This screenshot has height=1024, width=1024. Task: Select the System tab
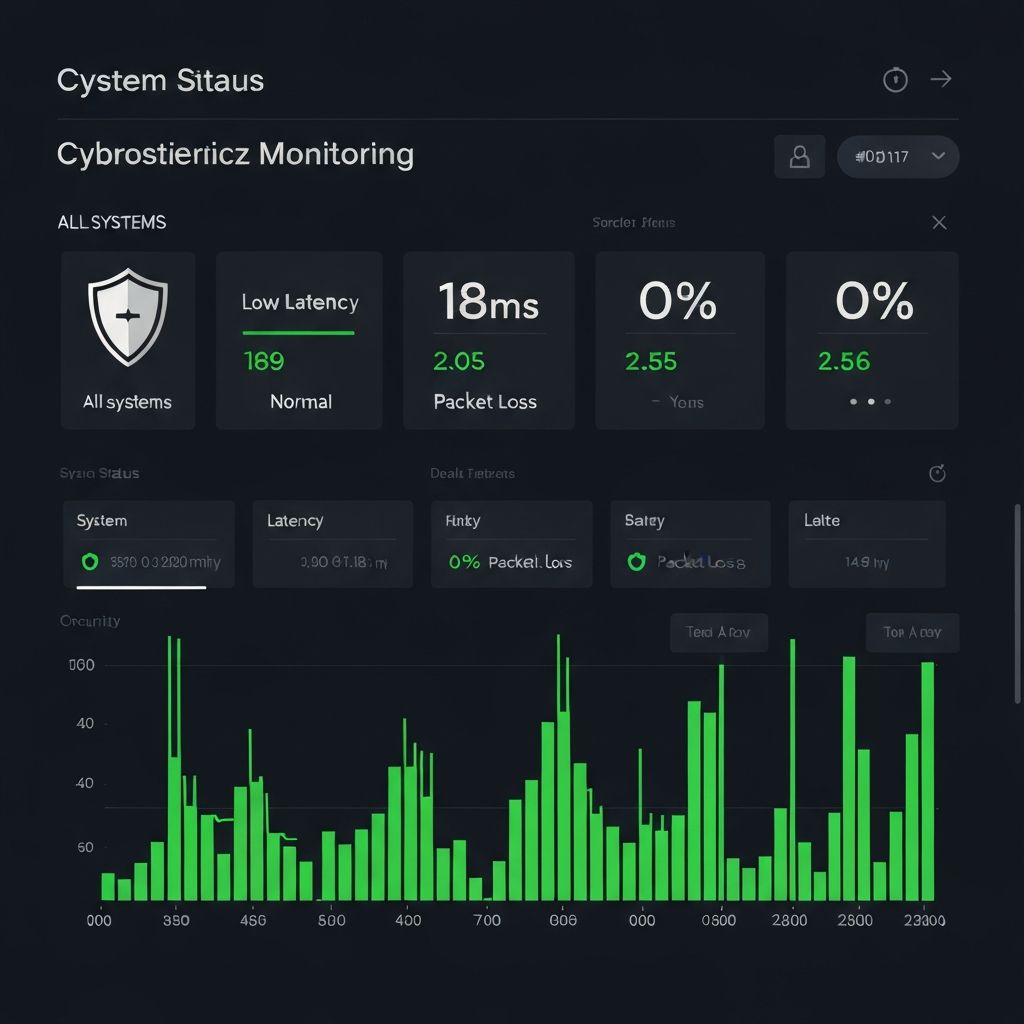click(148, 544)
